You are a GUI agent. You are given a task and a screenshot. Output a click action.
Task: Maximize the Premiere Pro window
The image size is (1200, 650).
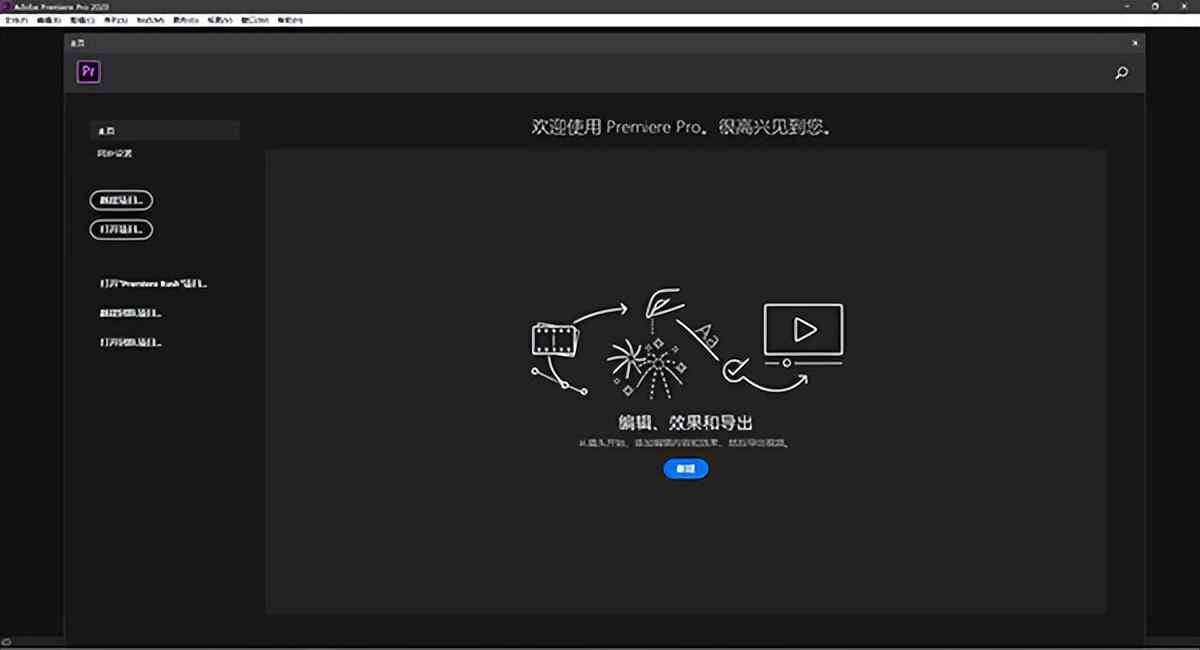coord(1154,6)
